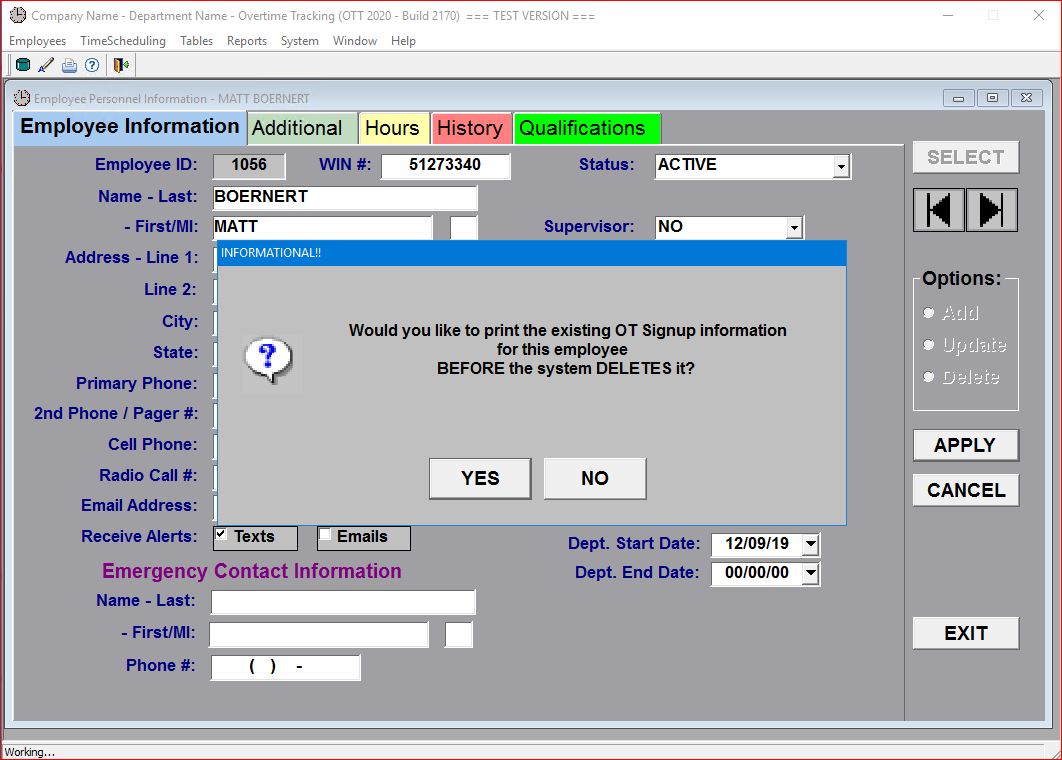The image size is (1062, 760).
Task: Minimize the Employee Personnel Information window
Action: pos(958,98)
